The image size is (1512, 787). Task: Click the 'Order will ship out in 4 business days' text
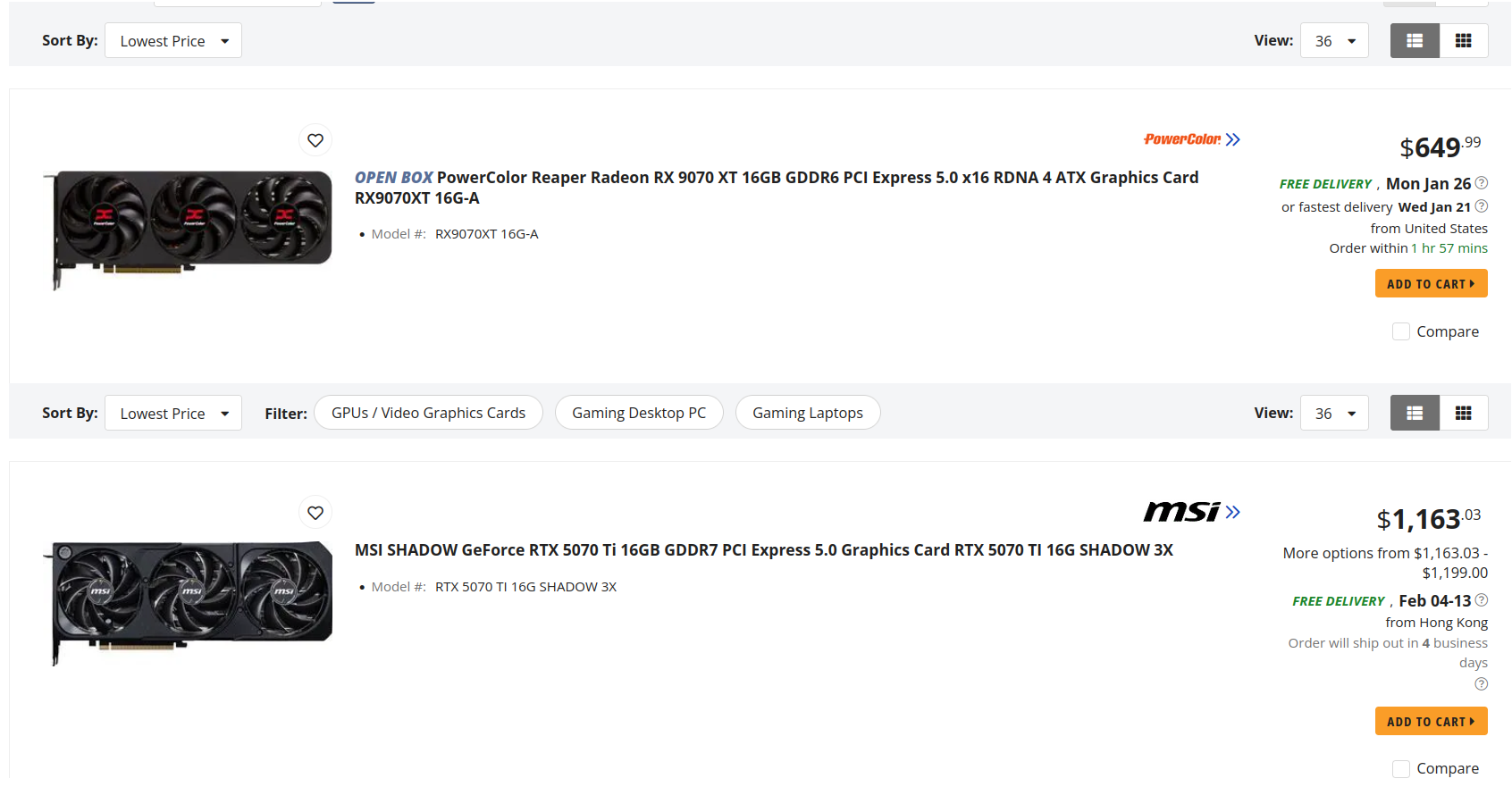pyautogui.click(x=1388, y=653)
